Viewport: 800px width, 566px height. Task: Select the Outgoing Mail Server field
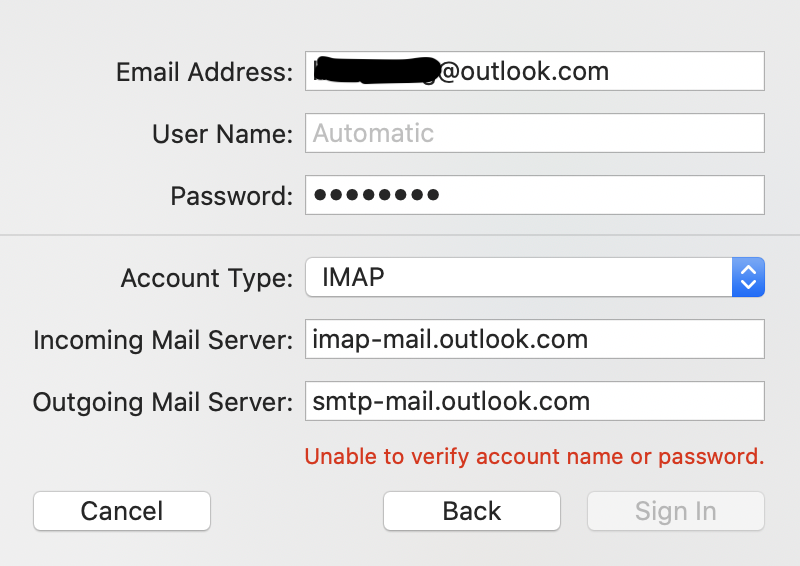[534, 401]
